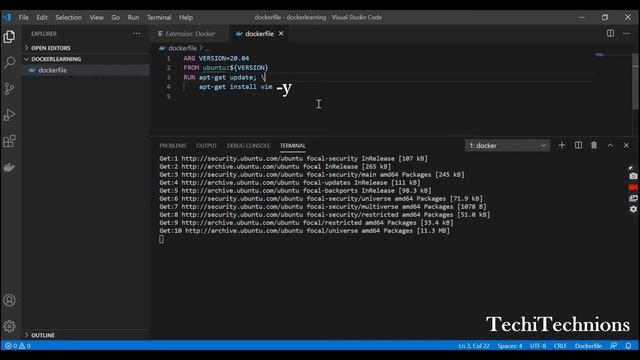
Task: Open the Manage gear icon
Action: (9, 326)
